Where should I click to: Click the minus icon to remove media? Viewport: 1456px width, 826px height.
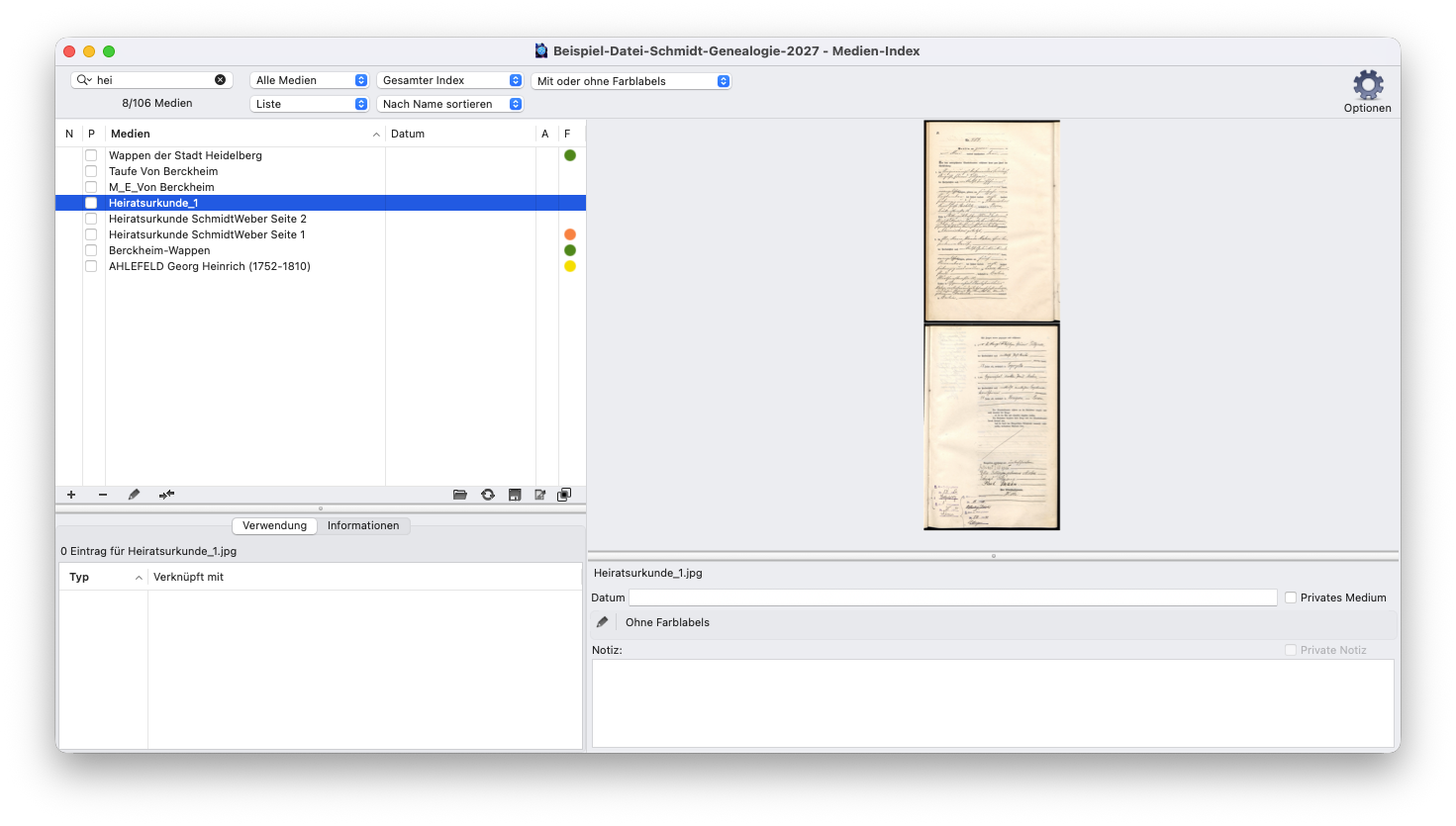tap(103, 495)
